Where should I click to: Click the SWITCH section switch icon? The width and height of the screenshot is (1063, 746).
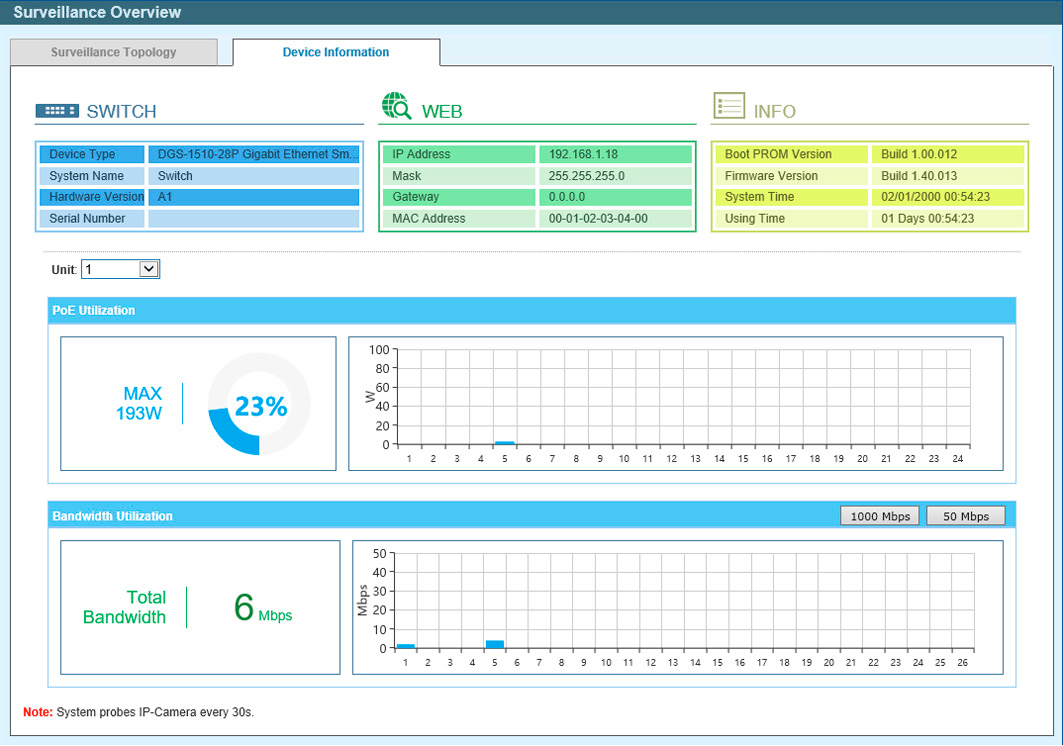(57, 111)
